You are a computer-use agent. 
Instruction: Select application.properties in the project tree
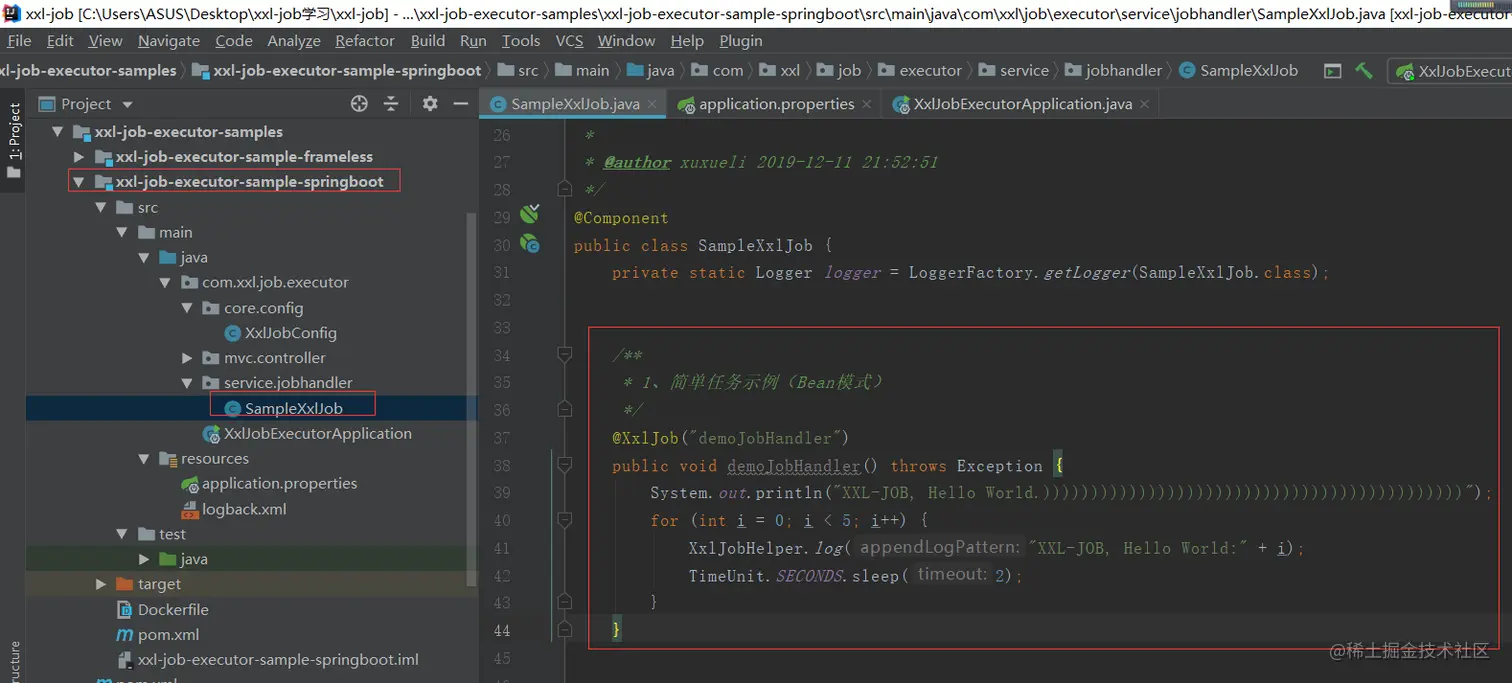point(280,484)
